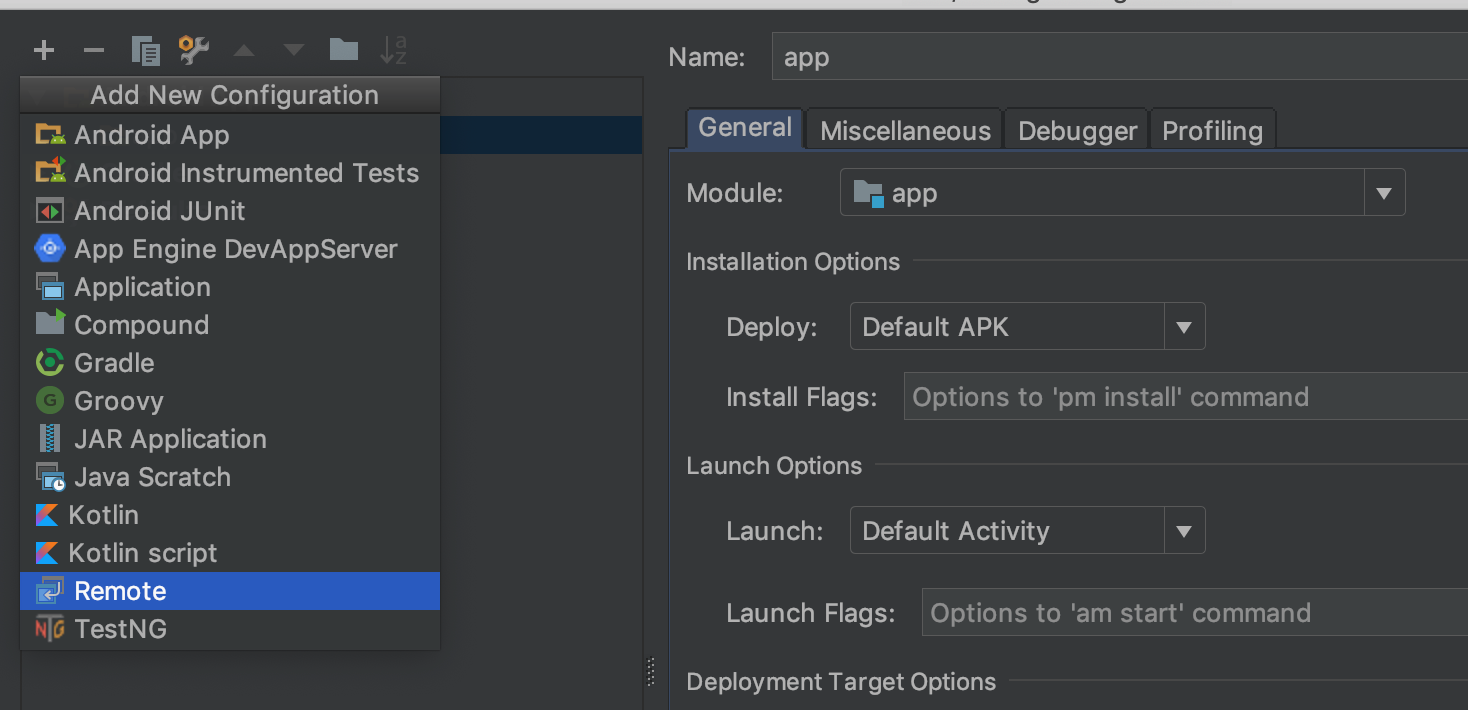This screenshot has width=1468, height=710.
Task: Open Edit Defaults wrench icon
Action: pyautogui.click(x=193, y=50)
